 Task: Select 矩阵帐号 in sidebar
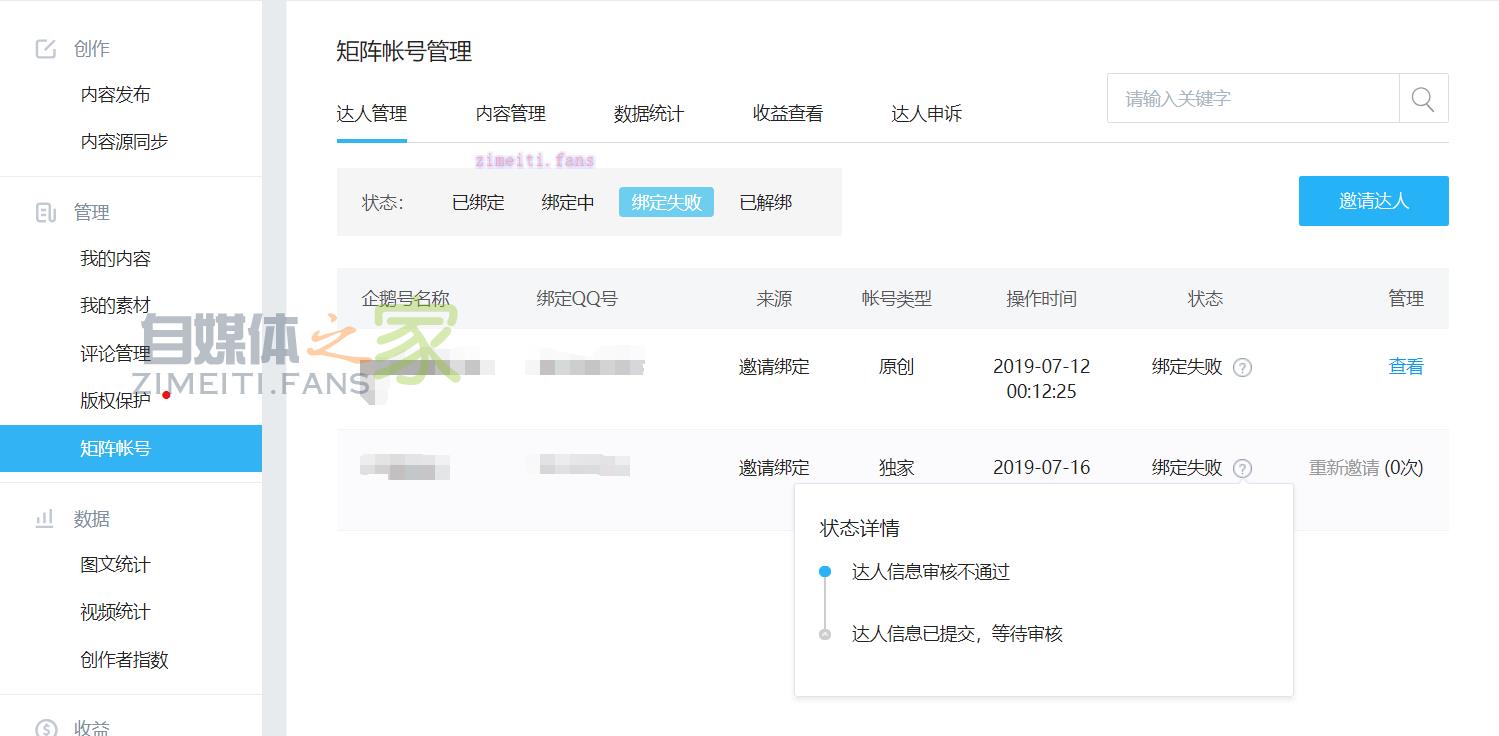coord(131,448)
